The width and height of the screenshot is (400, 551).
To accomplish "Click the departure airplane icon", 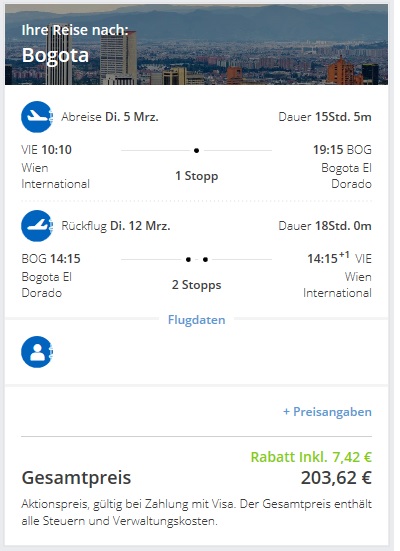I will click(x=37, y=117).
